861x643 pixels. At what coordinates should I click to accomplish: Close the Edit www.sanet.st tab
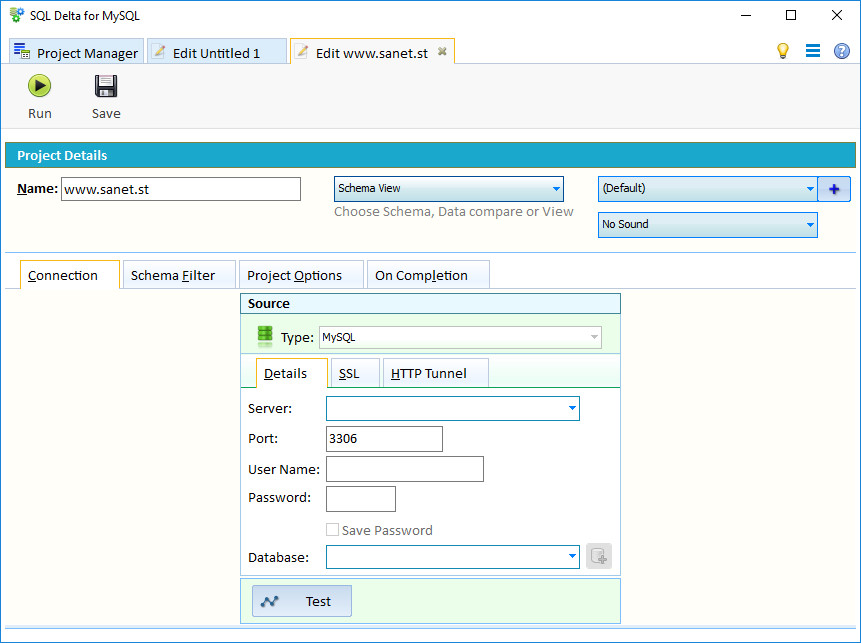coord(442,51)
